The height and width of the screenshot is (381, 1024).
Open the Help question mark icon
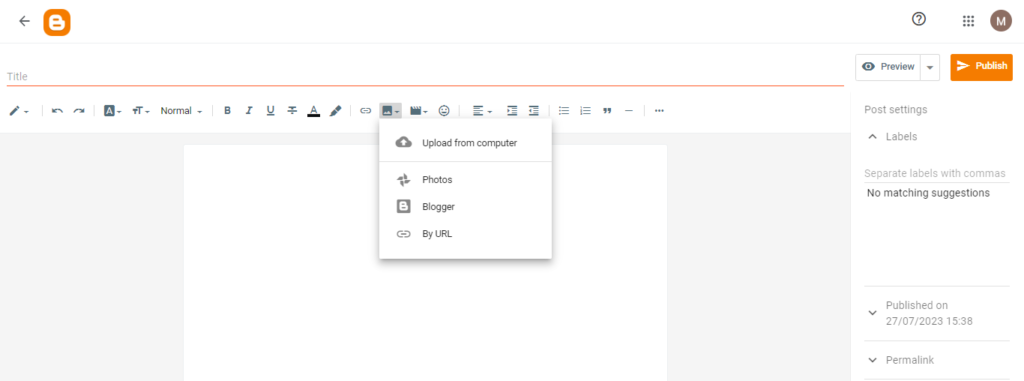(x=919, y=20)
